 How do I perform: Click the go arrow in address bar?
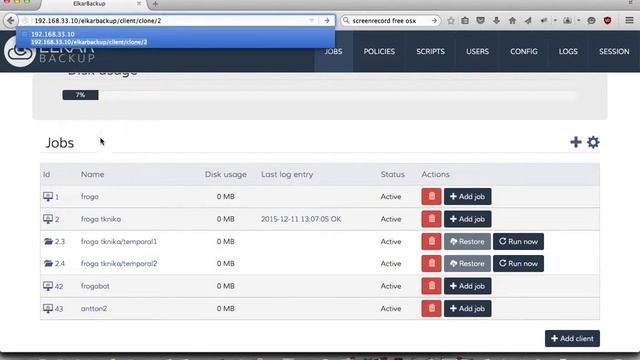pyautogui.click(x=327, y=20)
